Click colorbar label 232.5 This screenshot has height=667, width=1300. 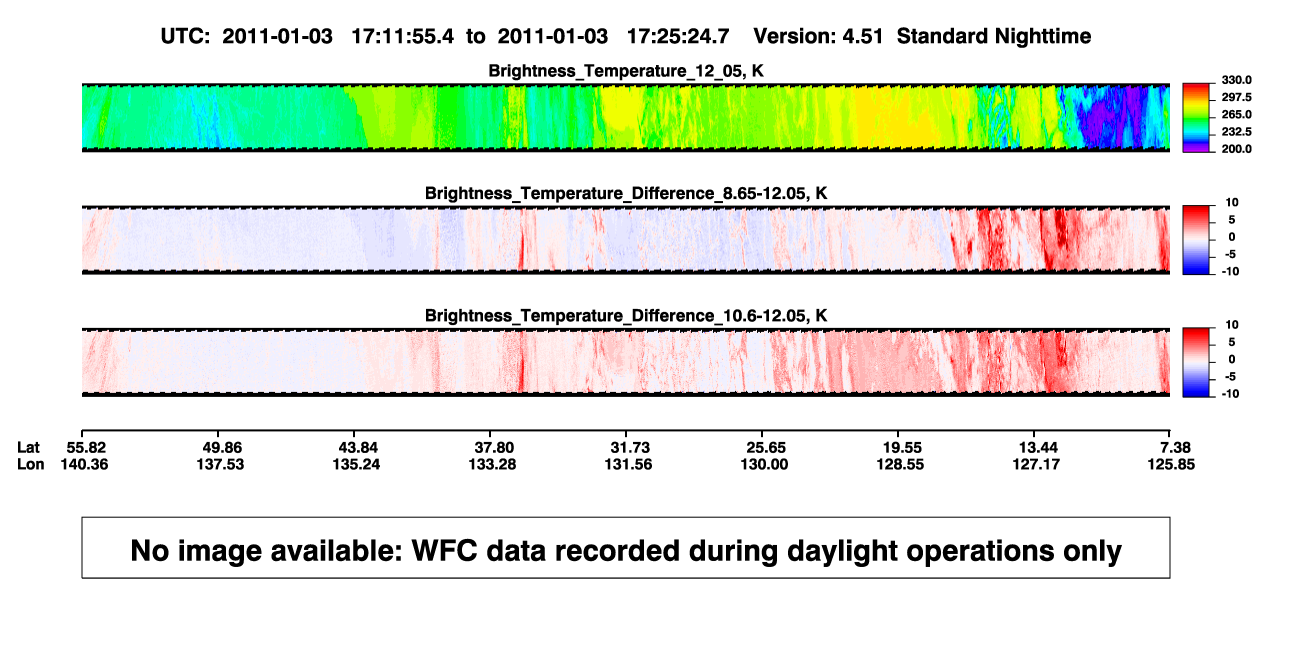pos(1236,132)
